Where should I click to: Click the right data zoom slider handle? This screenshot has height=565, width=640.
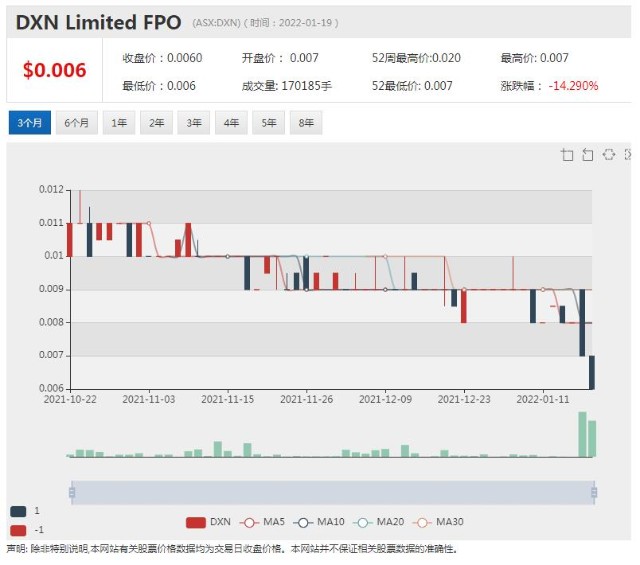coord(594,492)
